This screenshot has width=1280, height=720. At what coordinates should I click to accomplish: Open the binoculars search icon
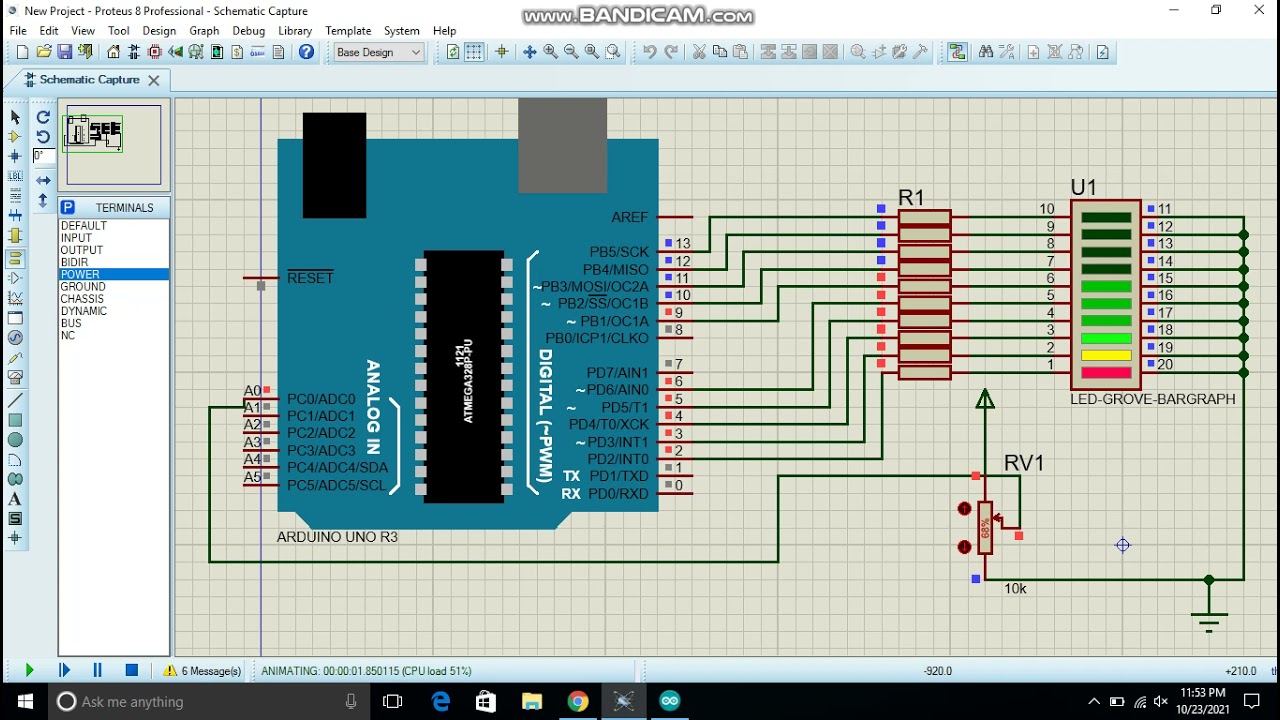(986, 52)
